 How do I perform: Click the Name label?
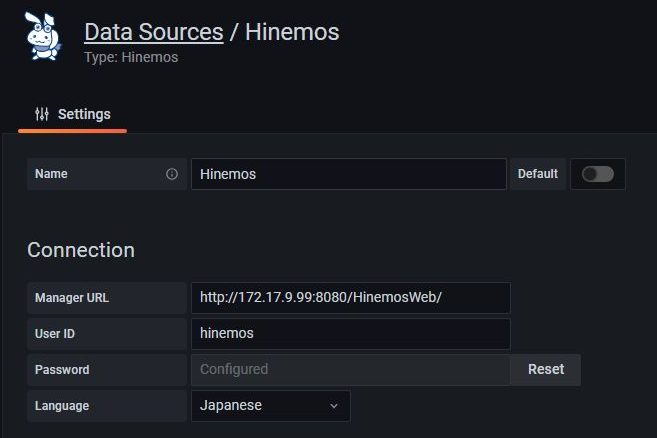[51, 174]
